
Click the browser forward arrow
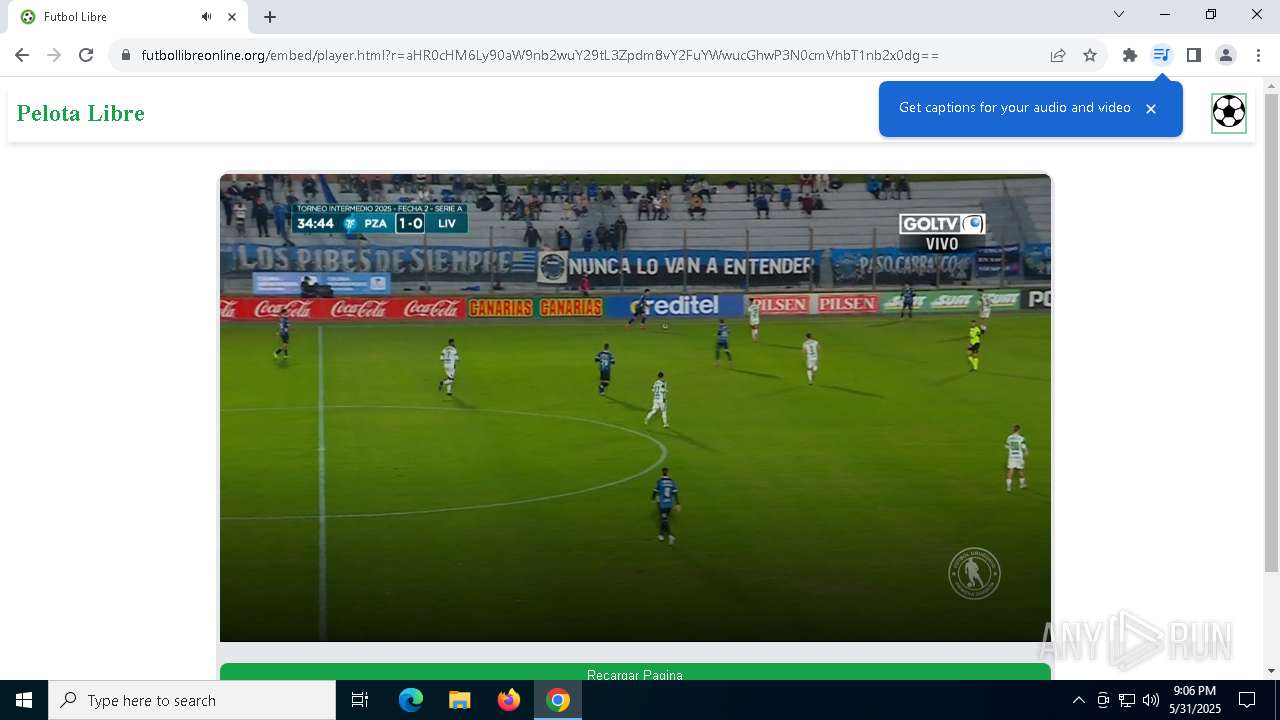pyautogui.click(x=54, y=55)
